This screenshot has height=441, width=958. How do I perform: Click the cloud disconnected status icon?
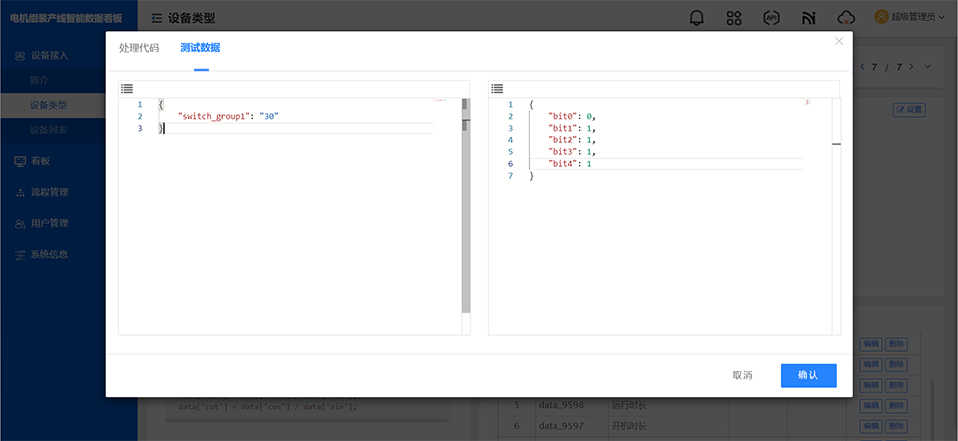(846, 17)
